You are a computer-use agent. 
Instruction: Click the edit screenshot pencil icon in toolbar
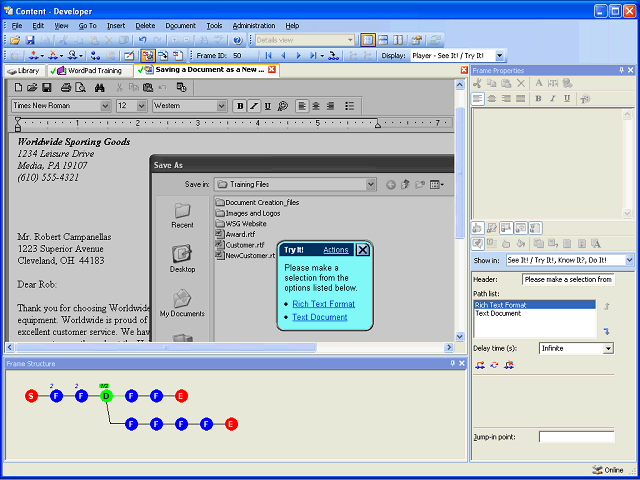tap(129, 56)
